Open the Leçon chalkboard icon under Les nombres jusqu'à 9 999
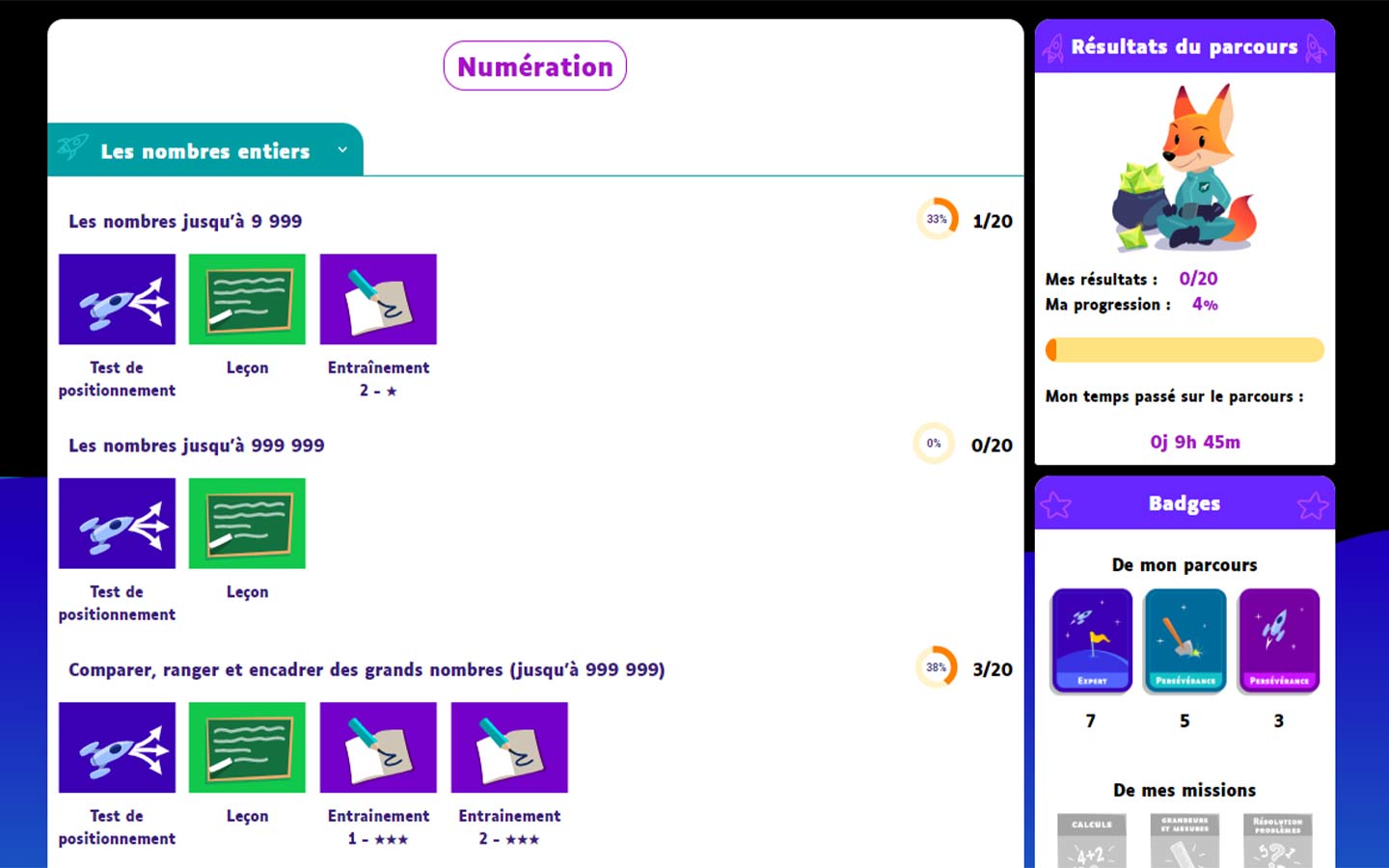The image size is (1389, 868). click(x=247, y=299)
